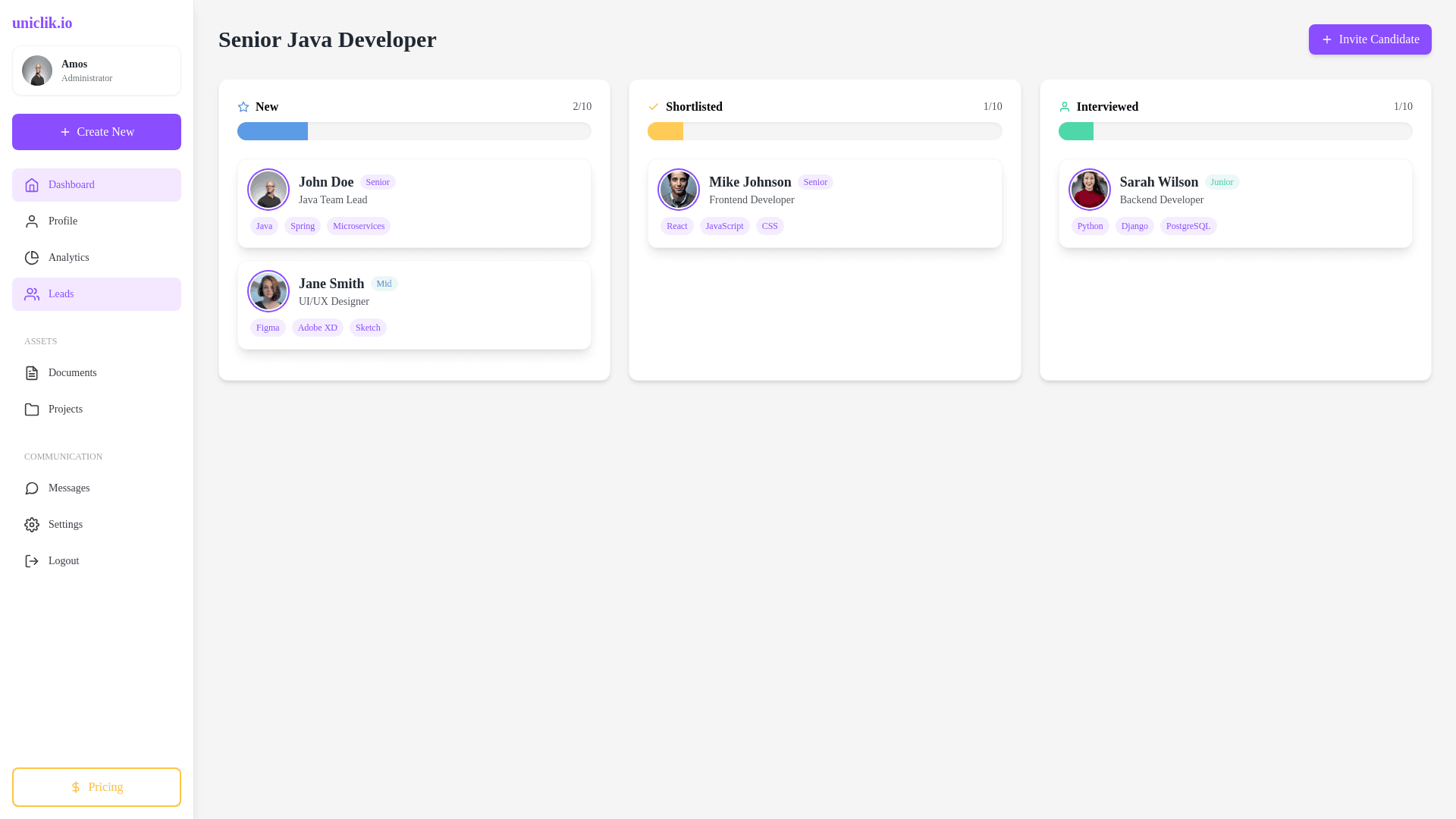Viewport: 1456px width, 819px height.
Task: Open Amos administrator account card
Action: pyautogui.click(x=96, y=71)
